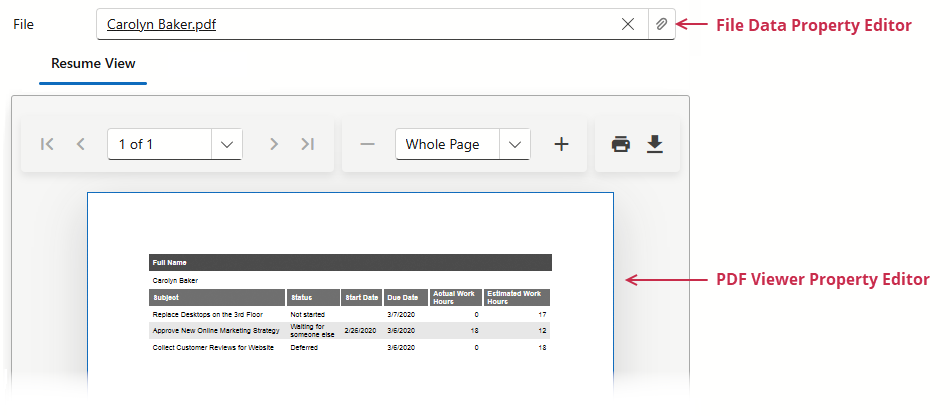
Task: Open the Carolyn Baker.pdf link
Action: coord(161,24)
